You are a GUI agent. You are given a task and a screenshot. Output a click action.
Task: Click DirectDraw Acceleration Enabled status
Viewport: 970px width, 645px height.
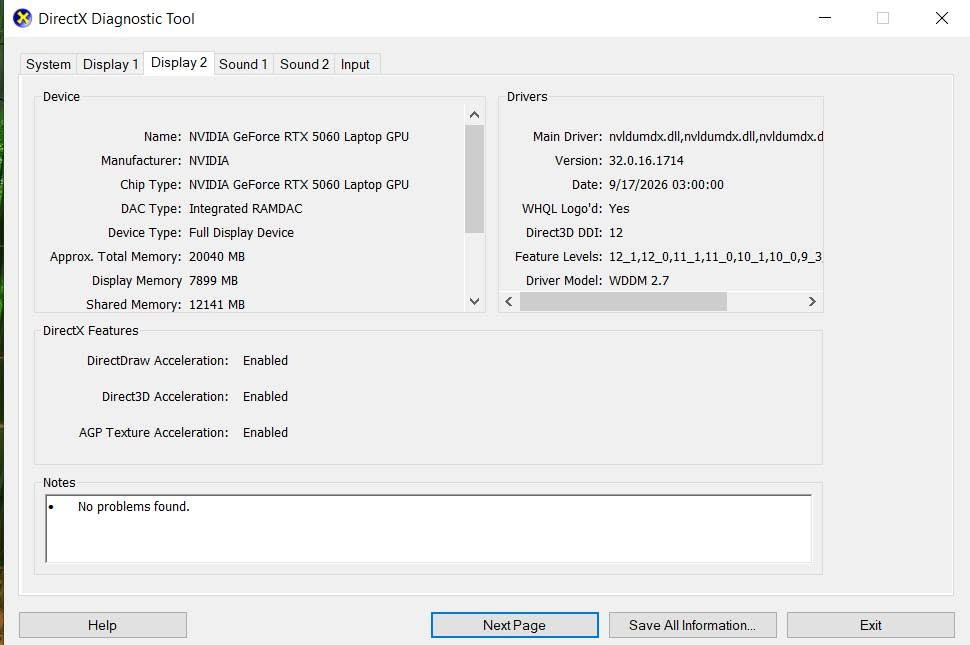pyautogui.click(x=265, y=361)
